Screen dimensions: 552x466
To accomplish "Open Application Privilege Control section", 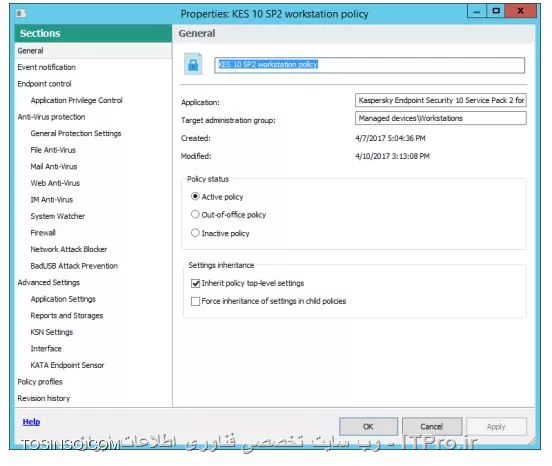I will (x=76, y=100).
